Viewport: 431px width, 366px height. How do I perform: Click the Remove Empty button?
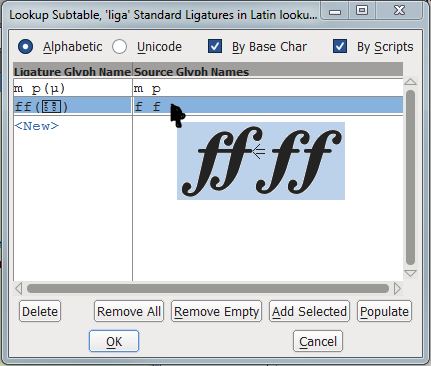pos(217,311)
